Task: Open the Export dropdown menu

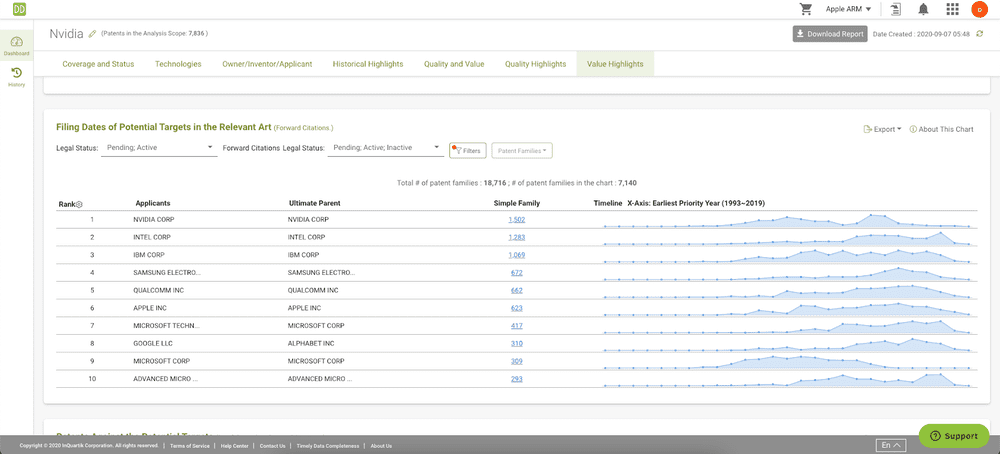Action: click(x=881, y=129)
